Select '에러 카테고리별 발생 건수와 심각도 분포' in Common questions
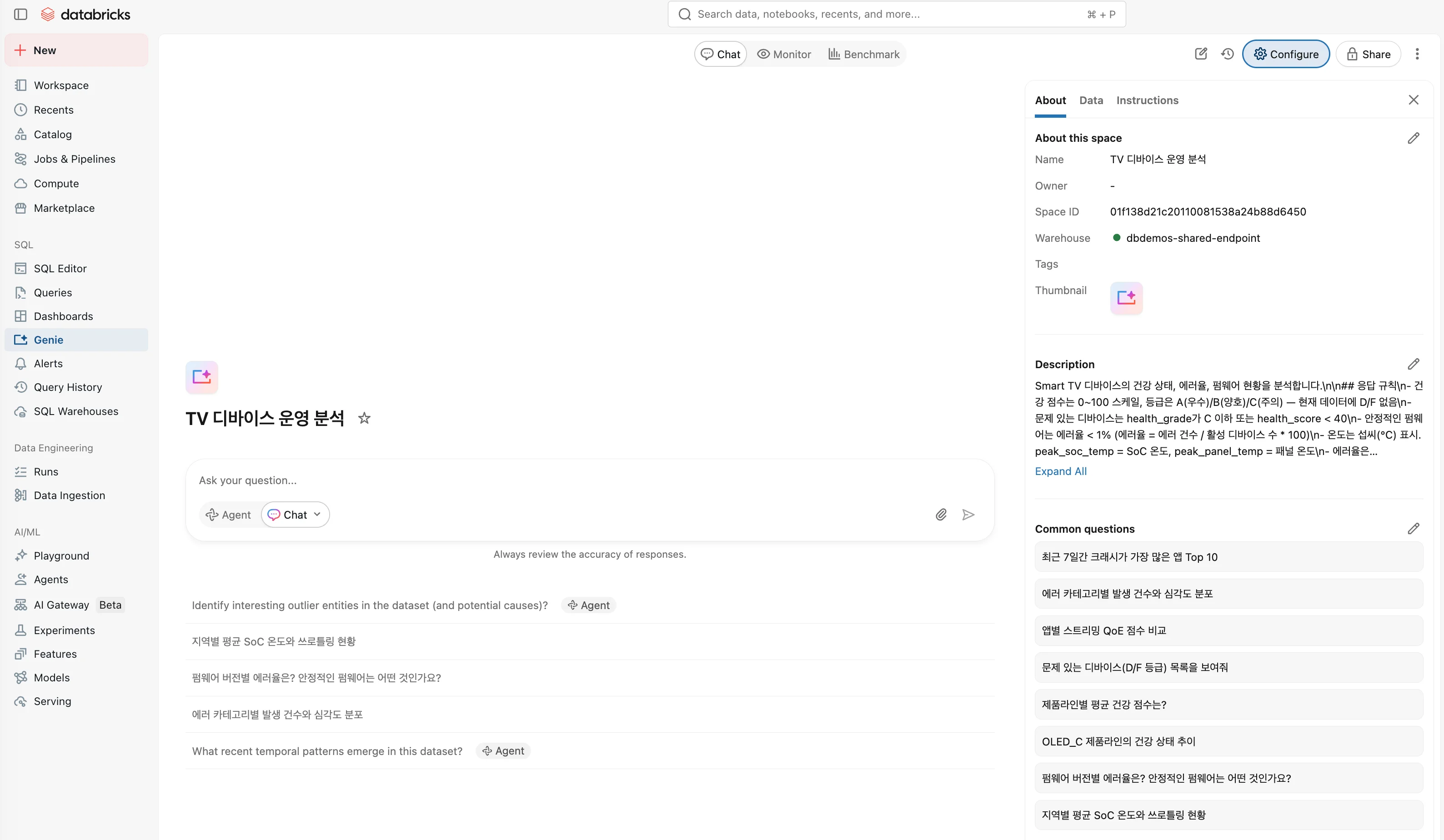Screen dimensions: 1444x840 pos(1228,594)
